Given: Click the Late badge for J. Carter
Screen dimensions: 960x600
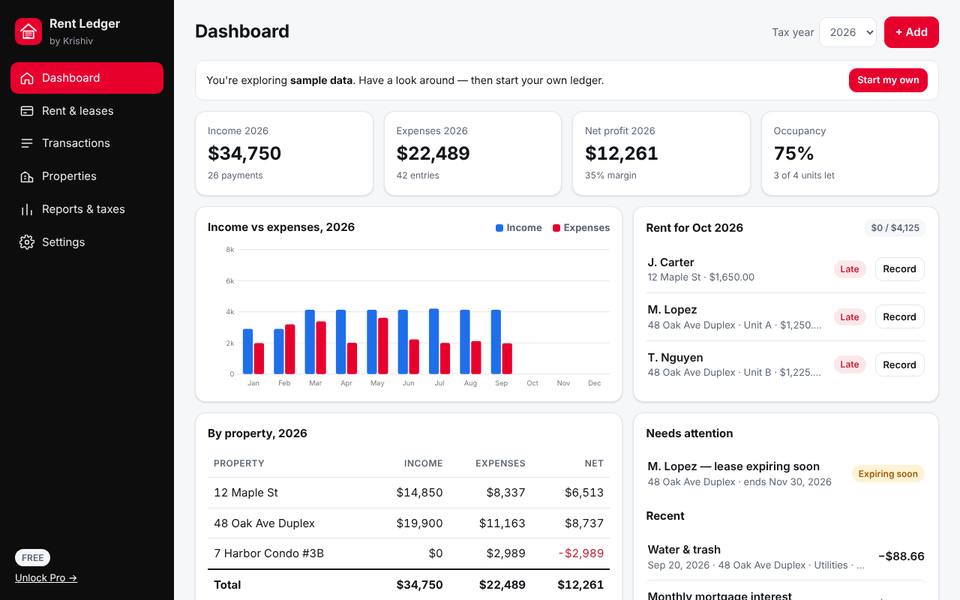Looking at the screenshot, I should point(849,269).
